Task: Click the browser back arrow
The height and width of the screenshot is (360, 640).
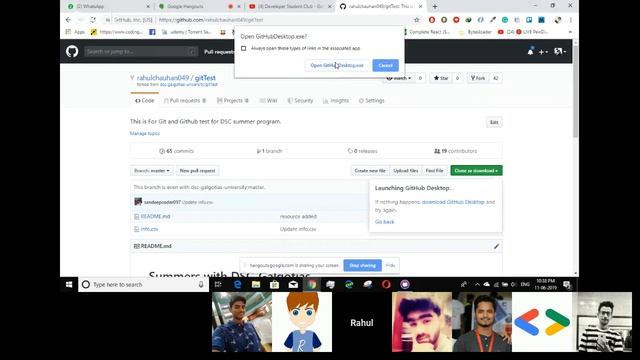Action: click(x=68, y=20)
